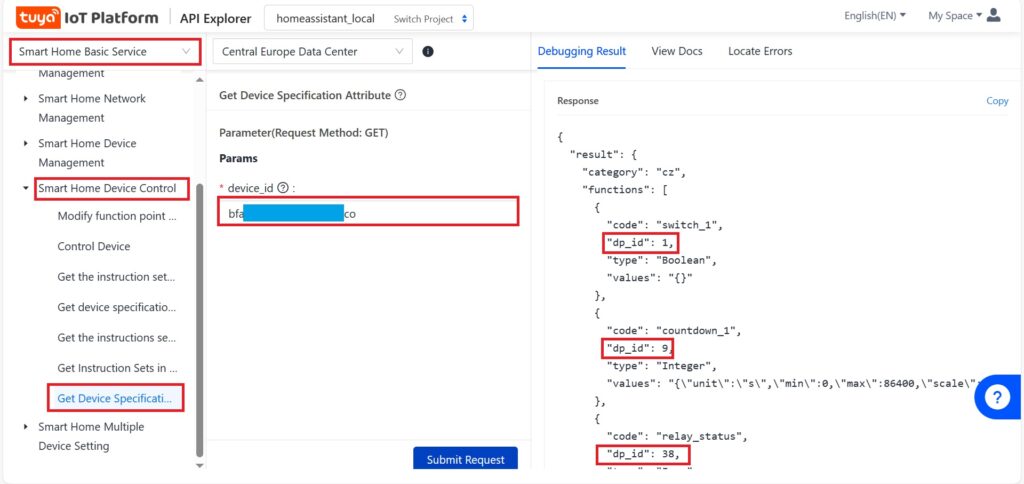Open the homeassistant_local project selector
Screen dimensions: 1024x484
(x=369, y=18)
